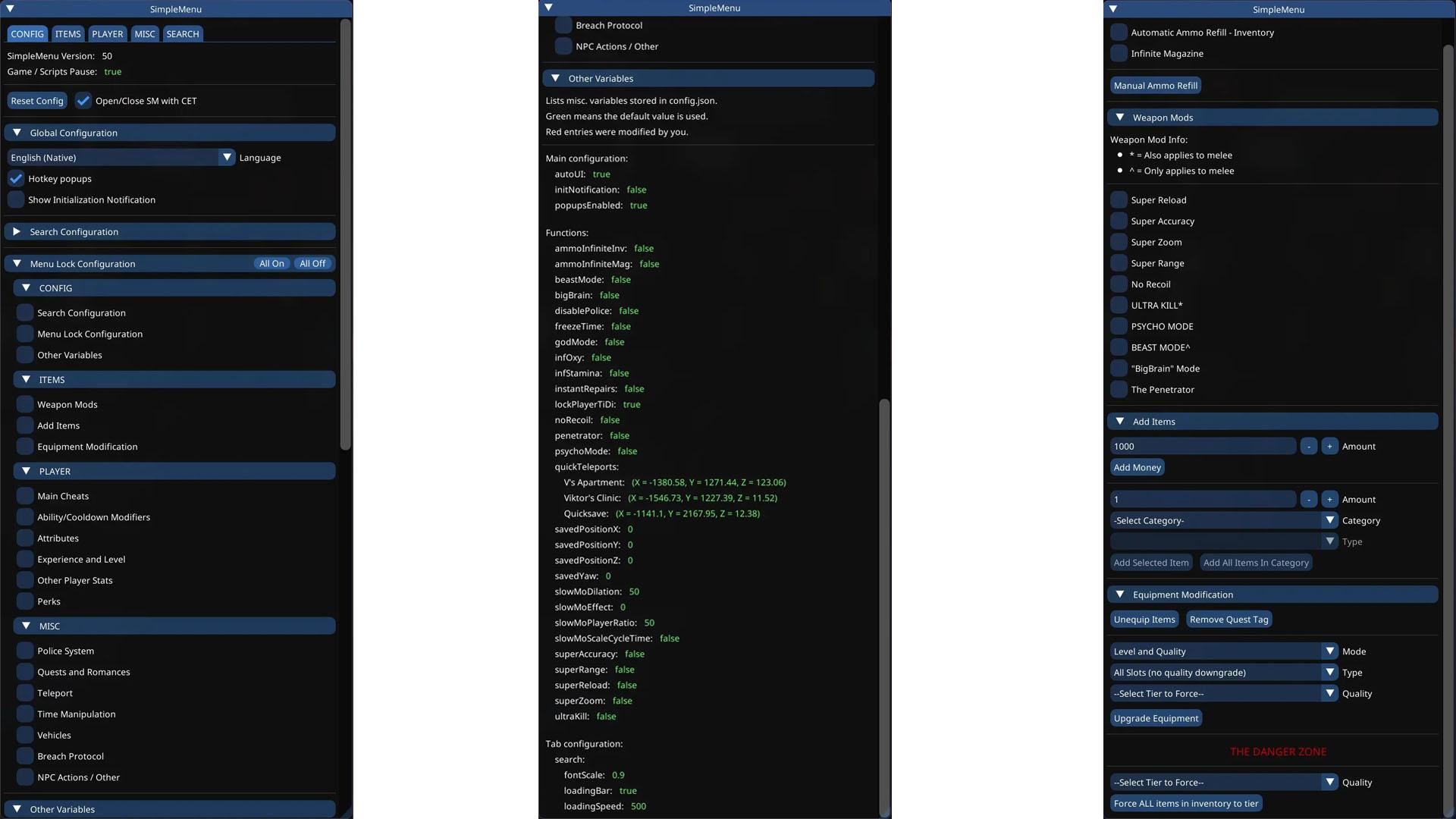Image resolution: width=1456 pixels, height=819 pixels.
Task: Click Add All Items In Category
Action: pos(1256,563)
